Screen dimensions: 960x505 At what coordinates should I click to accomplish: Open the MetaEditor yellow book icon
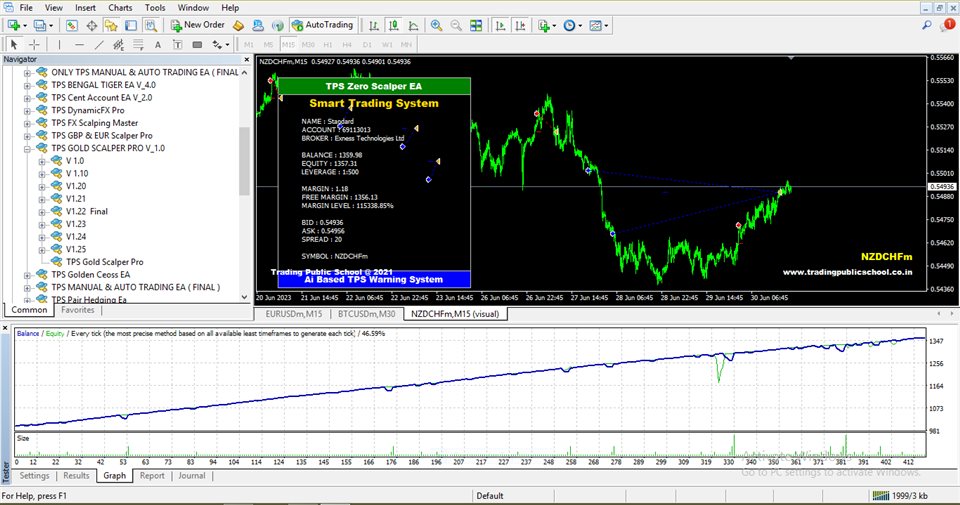click(239, 25)
